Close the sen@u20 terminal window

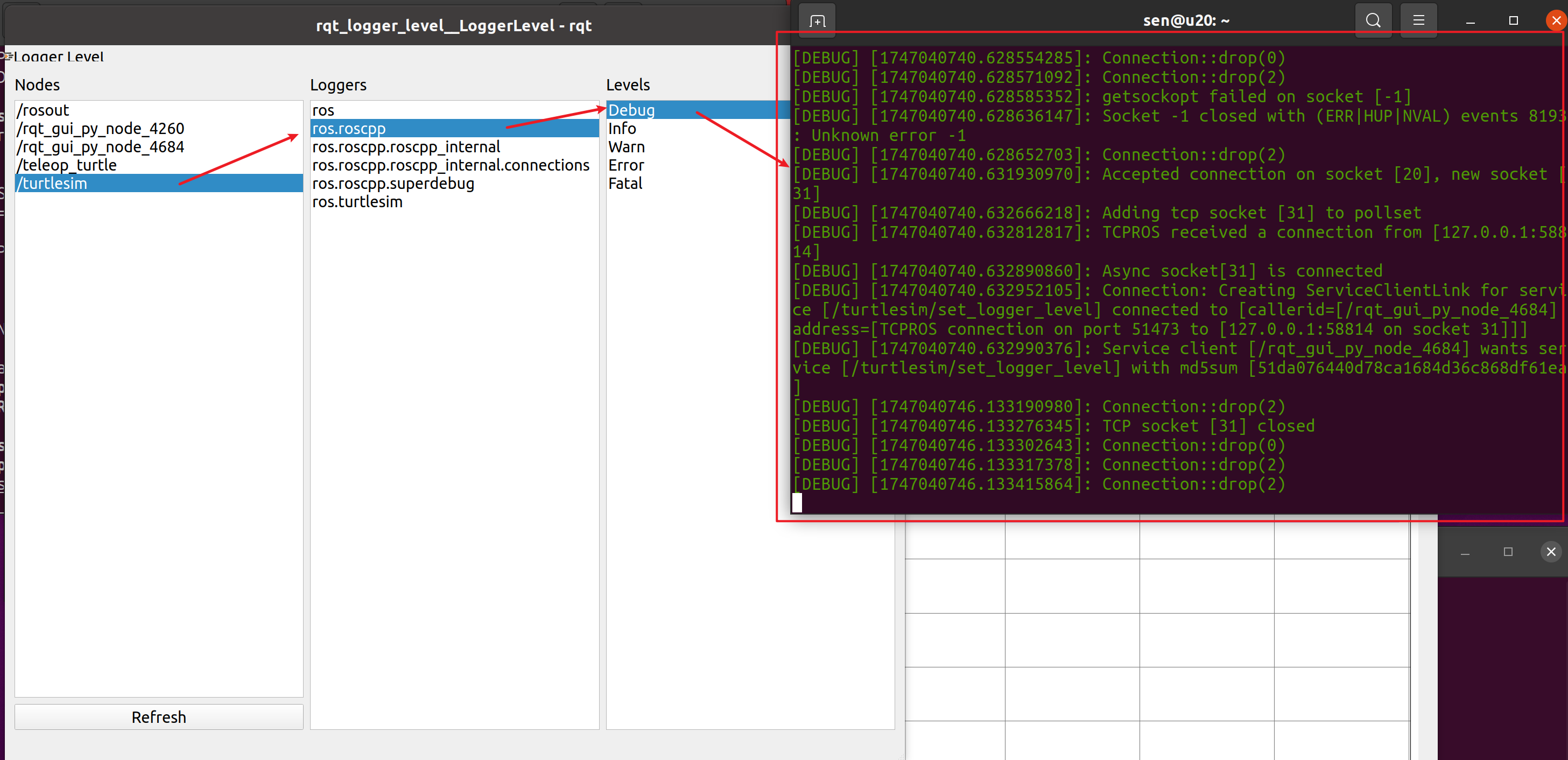coord(1556,20)
